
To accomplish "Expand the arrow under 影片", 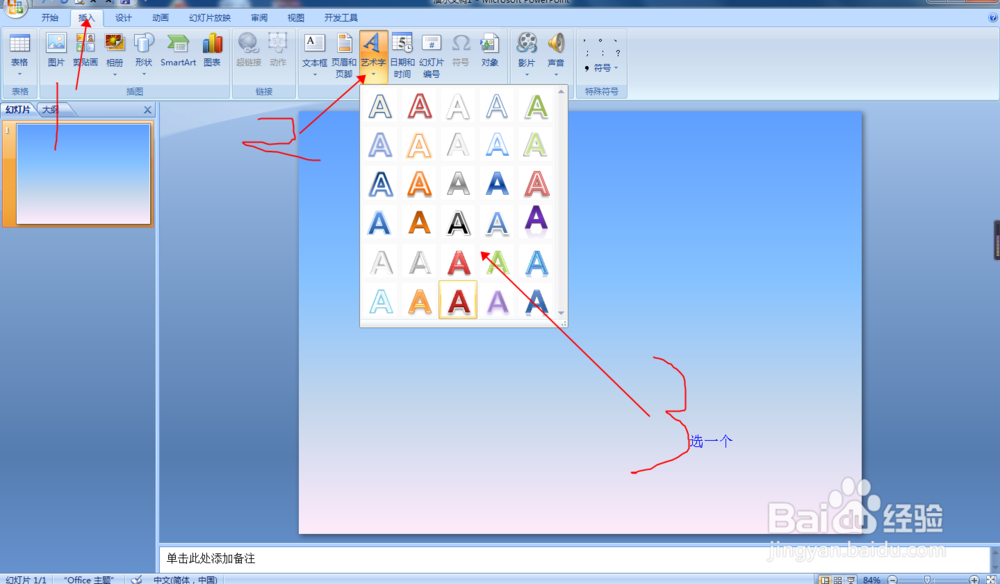I will pos(527,74).
